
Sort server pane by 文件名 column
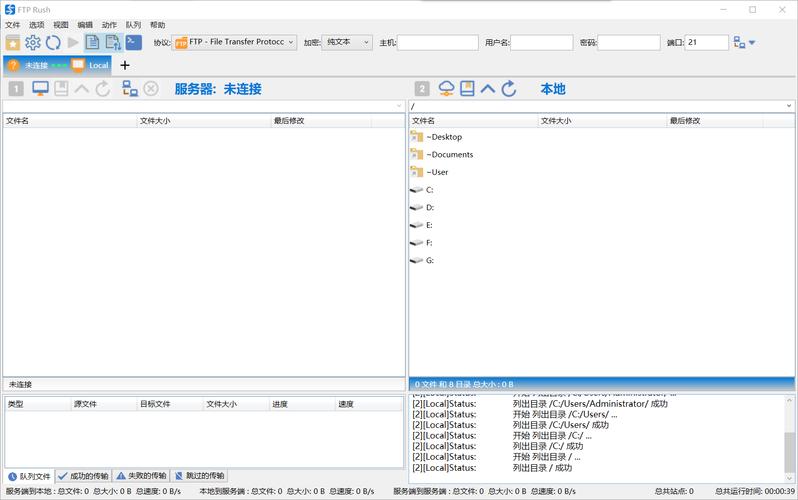(70, 121)
